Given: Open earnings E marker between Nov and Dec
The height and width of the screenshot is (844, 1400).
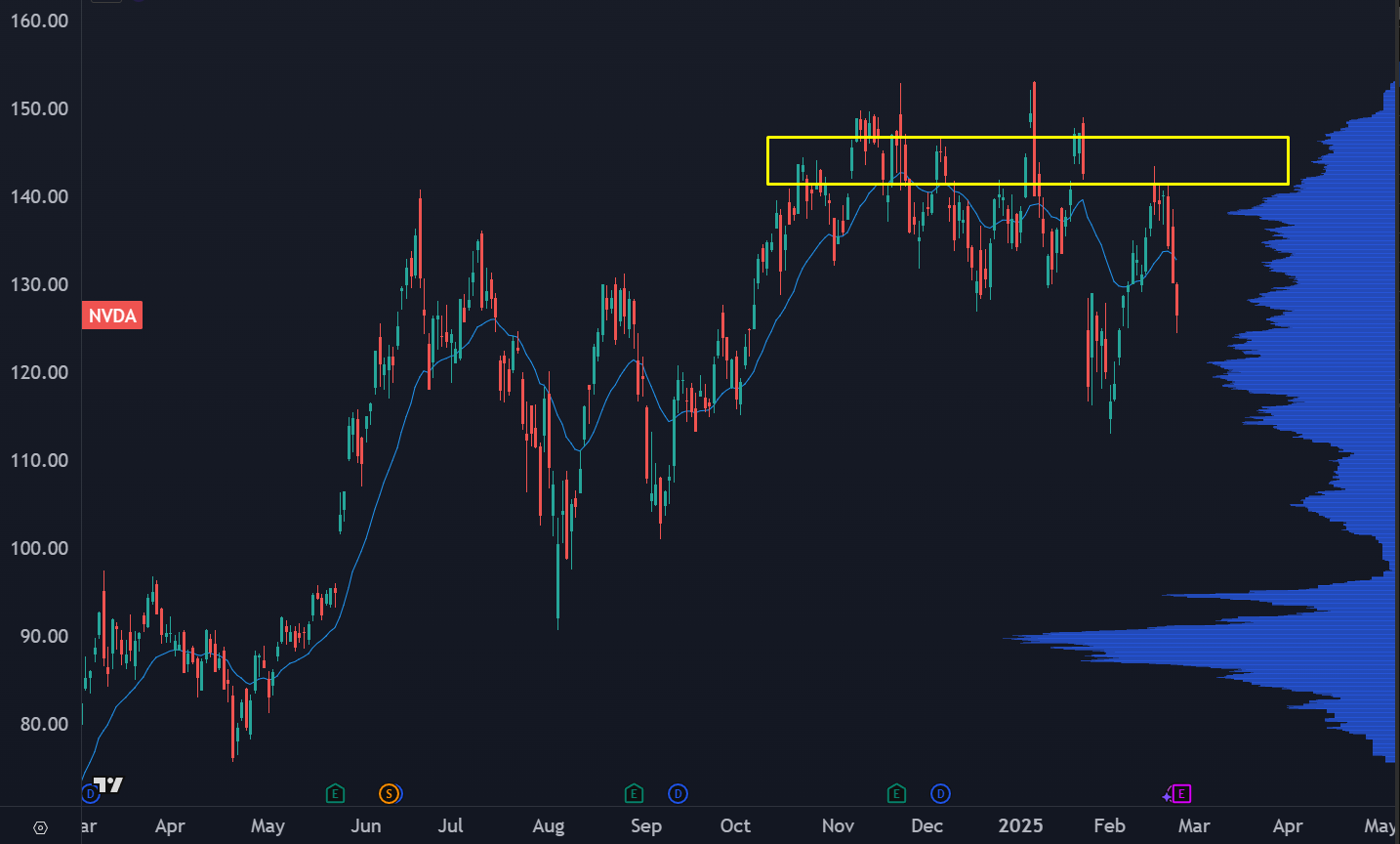Looking at the screenshot, I should click(x=896, y=794).
